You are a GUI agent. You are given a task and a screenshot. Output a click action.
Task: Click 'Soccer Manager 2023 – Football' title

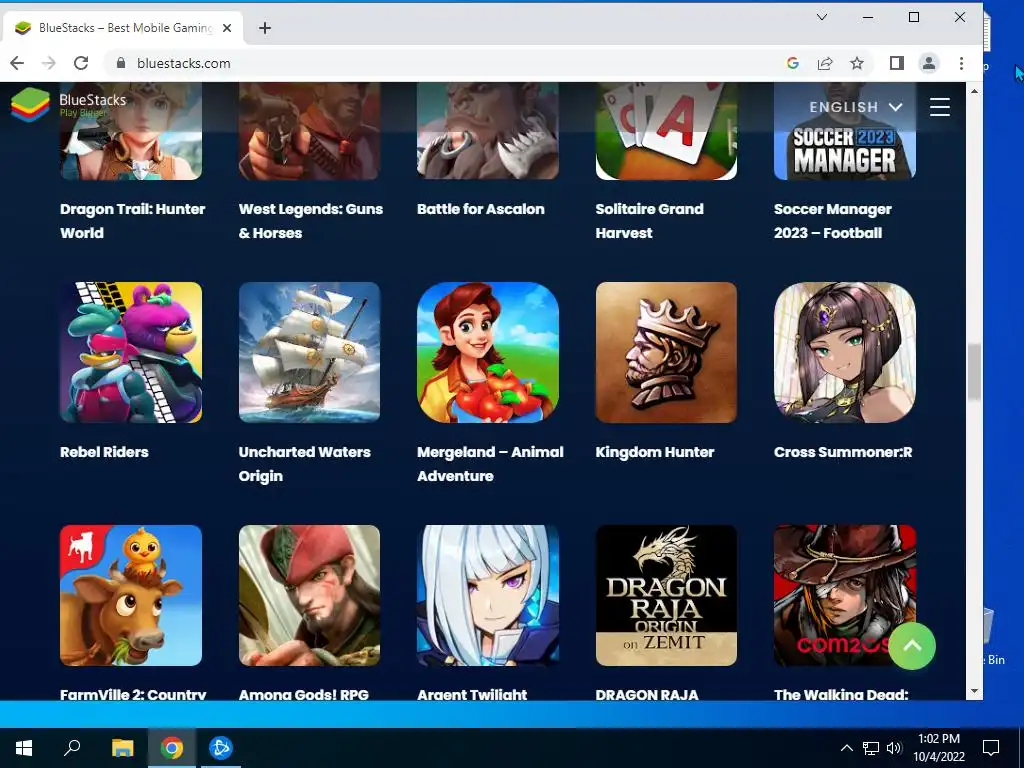coord(833,221)
